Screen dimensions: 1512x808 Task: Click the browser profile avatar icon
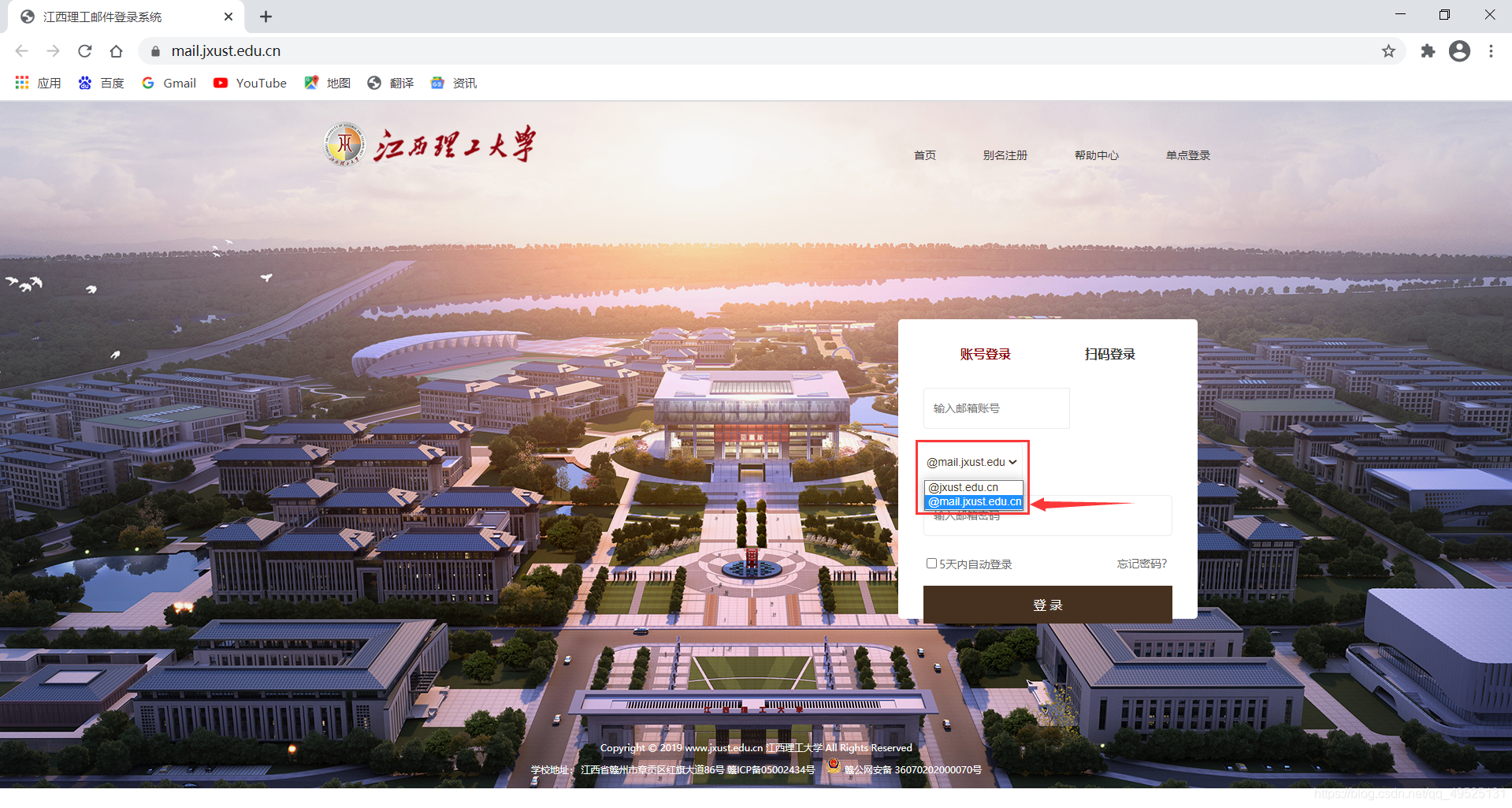(x=1459, y=50)
